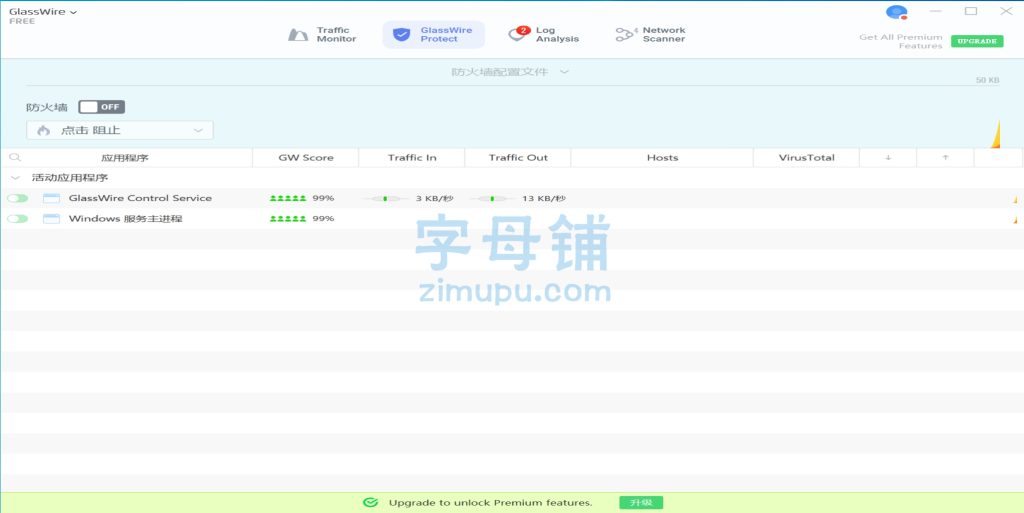Click the flame icon in mode dropdown
Image resolution: width=1024 pixels, height=513 pixels.
click(44, 130)
